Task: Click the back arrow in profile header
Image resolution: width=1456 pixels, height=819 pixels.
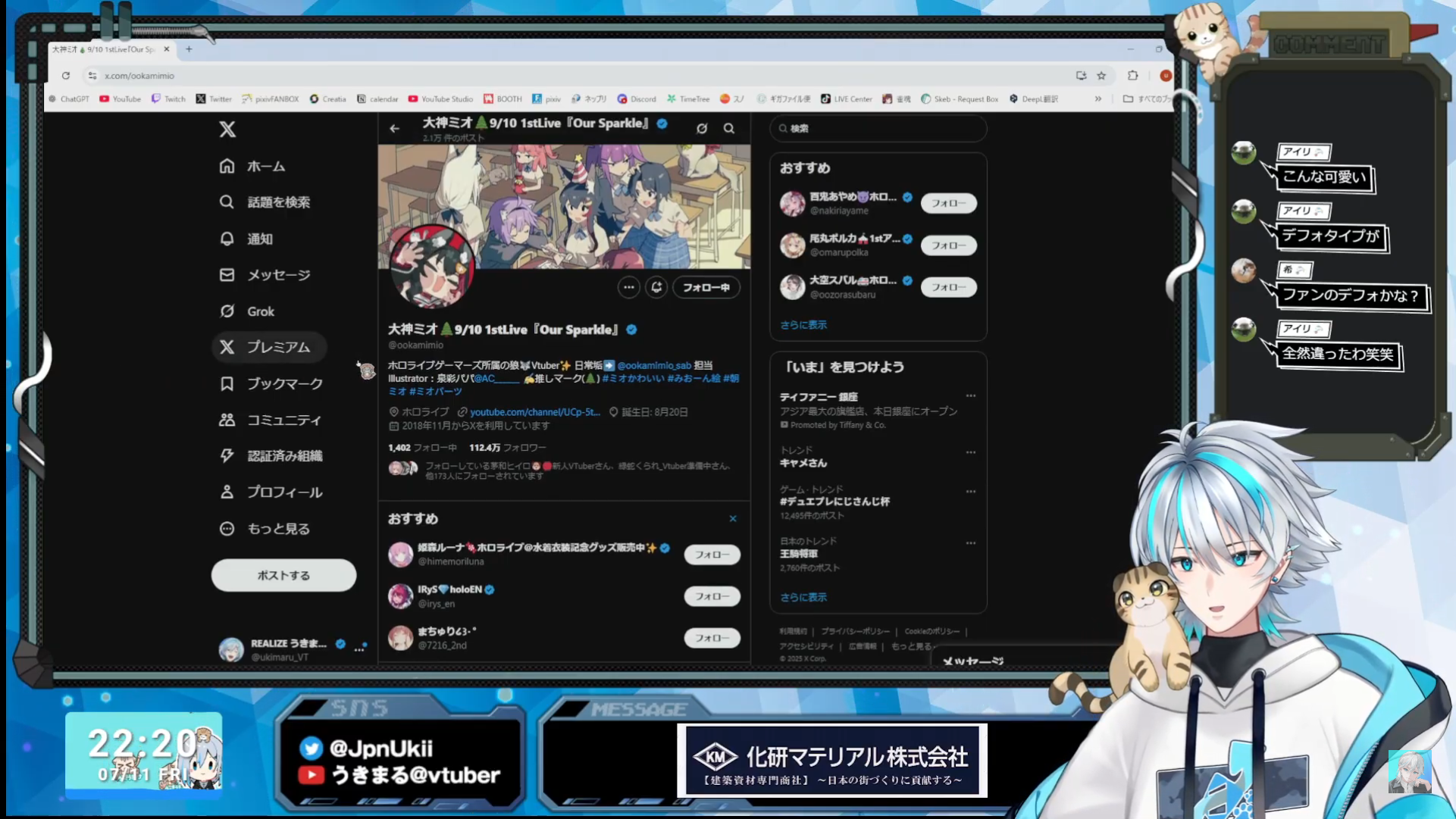Action: click(x=394, y=129)
